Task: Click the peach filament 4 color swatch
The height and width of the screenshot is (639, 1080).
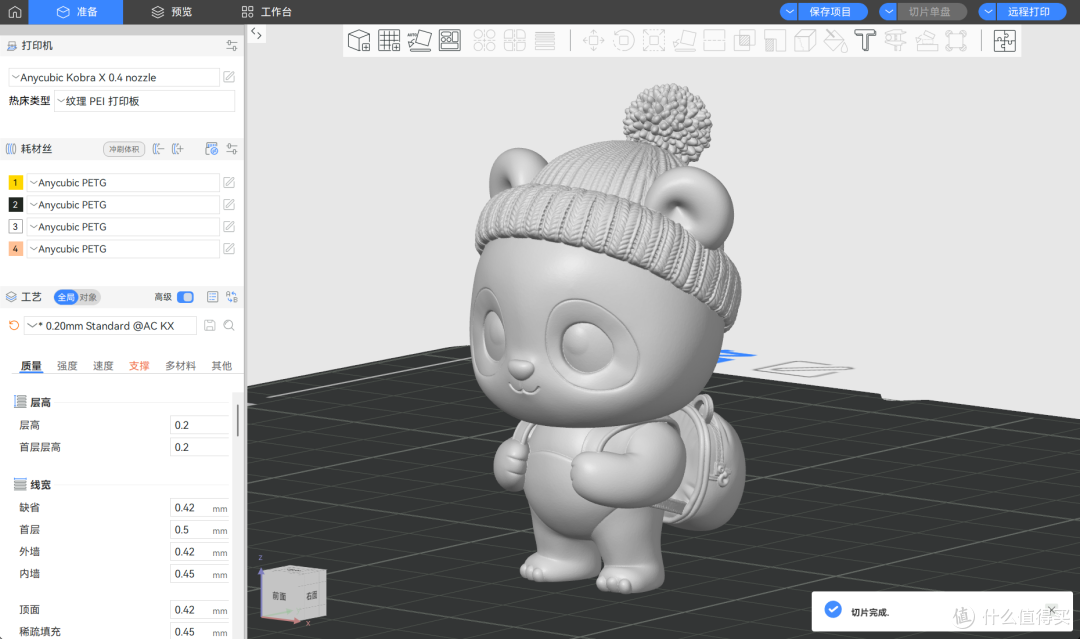Action: coord(15,249)
